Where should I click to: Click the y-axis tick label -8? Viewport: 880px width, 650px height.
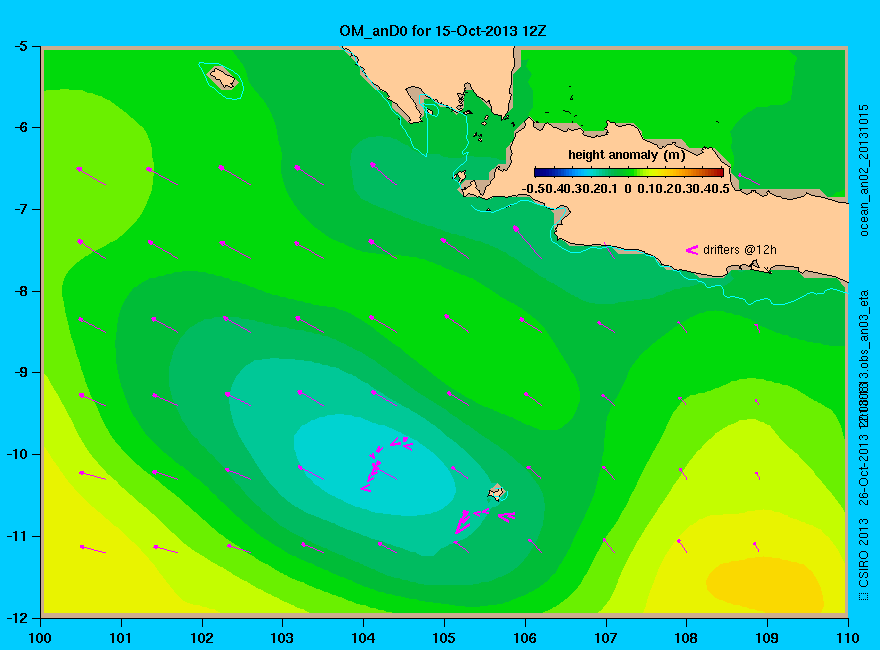coord(19,291)
